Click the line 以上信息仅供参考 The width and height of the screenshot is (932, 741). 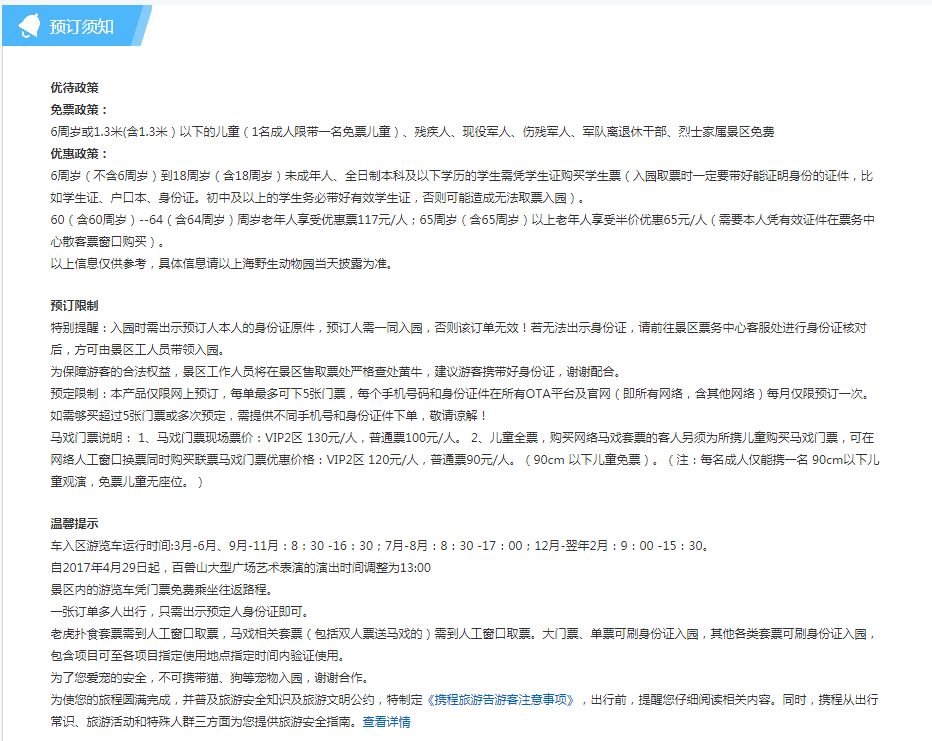(x=222, y=263)
